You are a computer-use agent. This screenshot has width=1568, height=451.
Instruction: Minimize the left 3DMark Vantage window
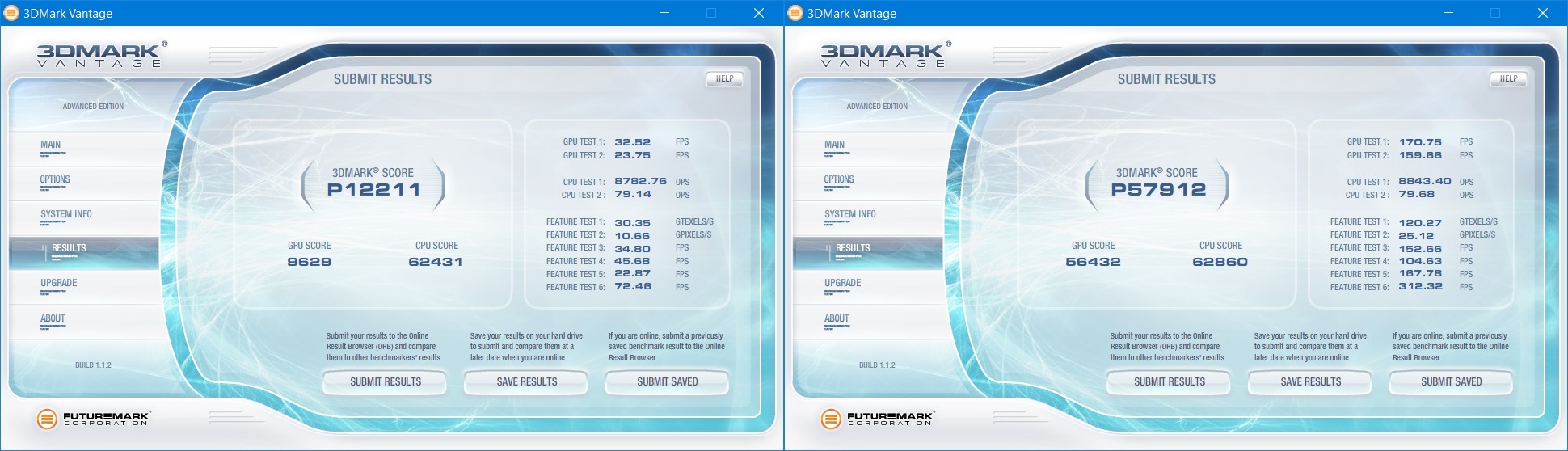[664, 13]
